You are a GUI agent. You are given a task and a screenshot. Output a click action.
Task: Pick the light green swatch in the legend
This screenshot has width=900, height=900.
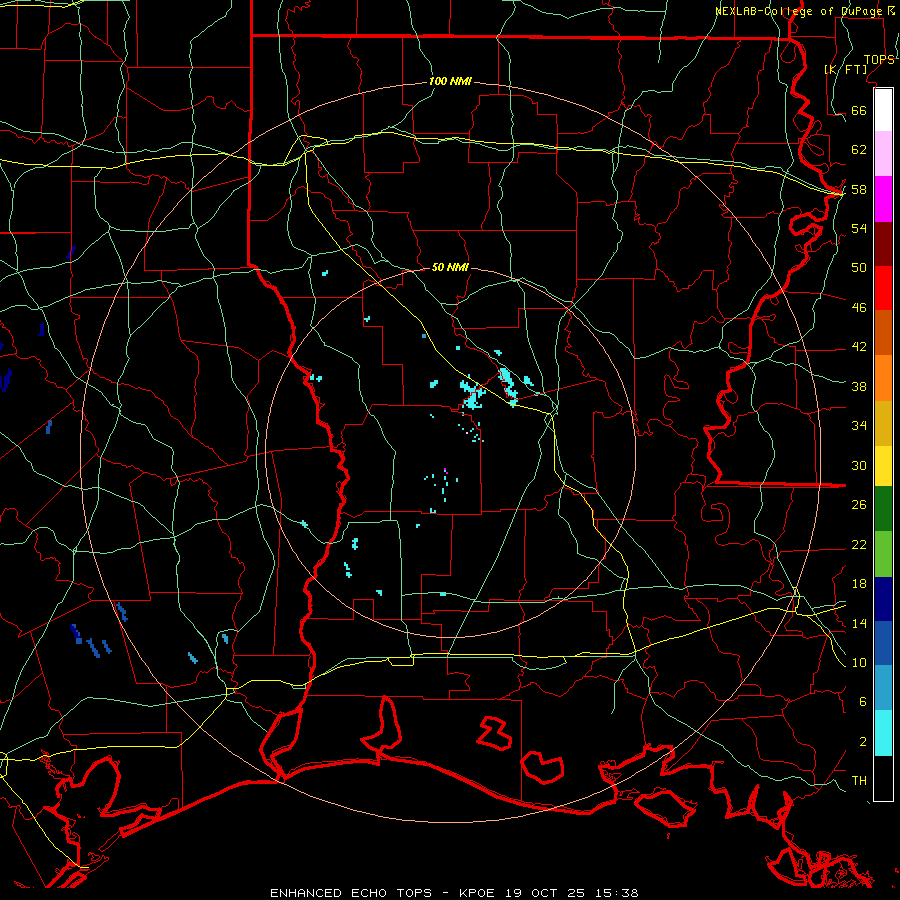coord(883,554)
